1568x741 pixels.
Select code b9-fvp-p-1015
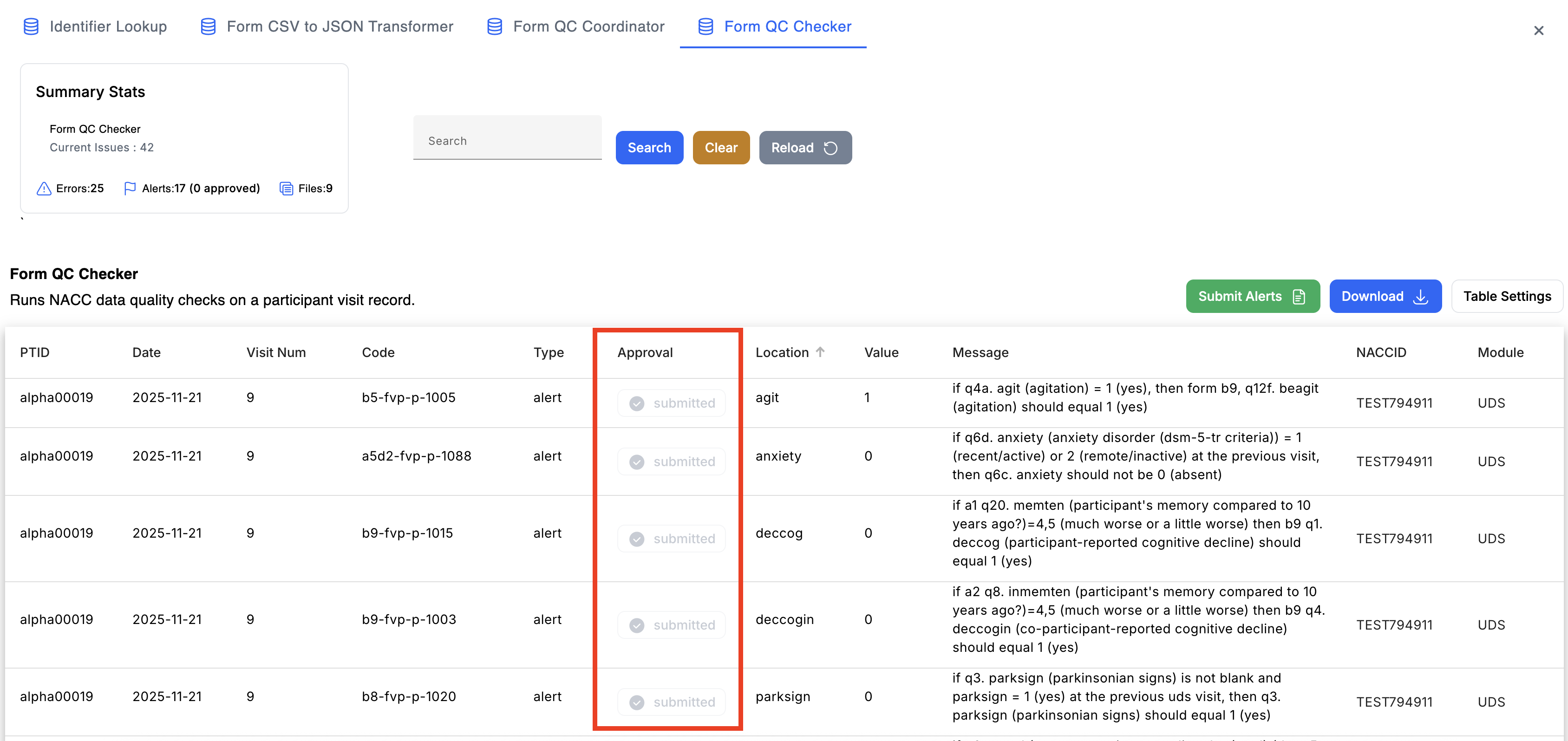[407, 533]
